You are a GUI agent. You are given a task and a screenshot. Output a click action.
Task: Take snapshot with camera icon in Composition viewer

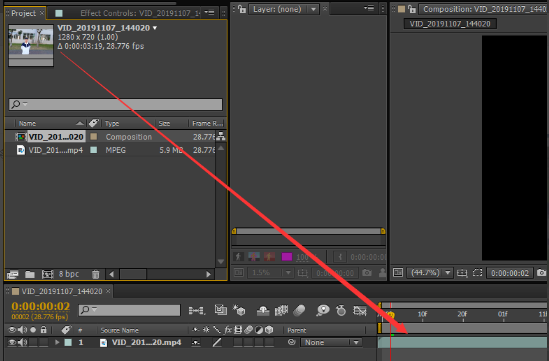pos(541,272)
